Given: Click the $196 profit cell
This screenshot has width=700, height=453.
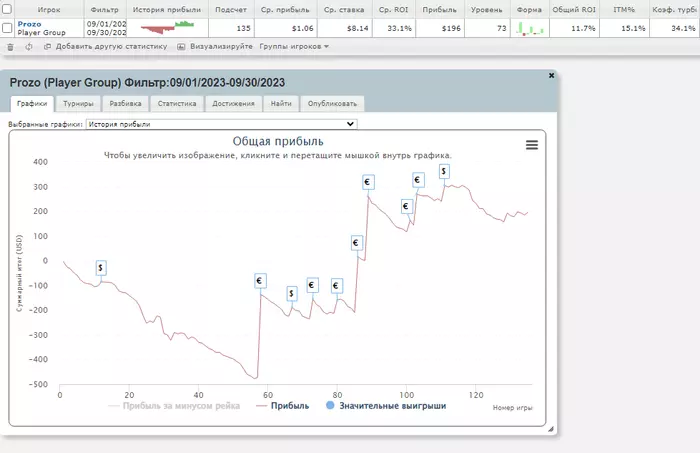Looking at the screenshot, I should pos(440,28).
